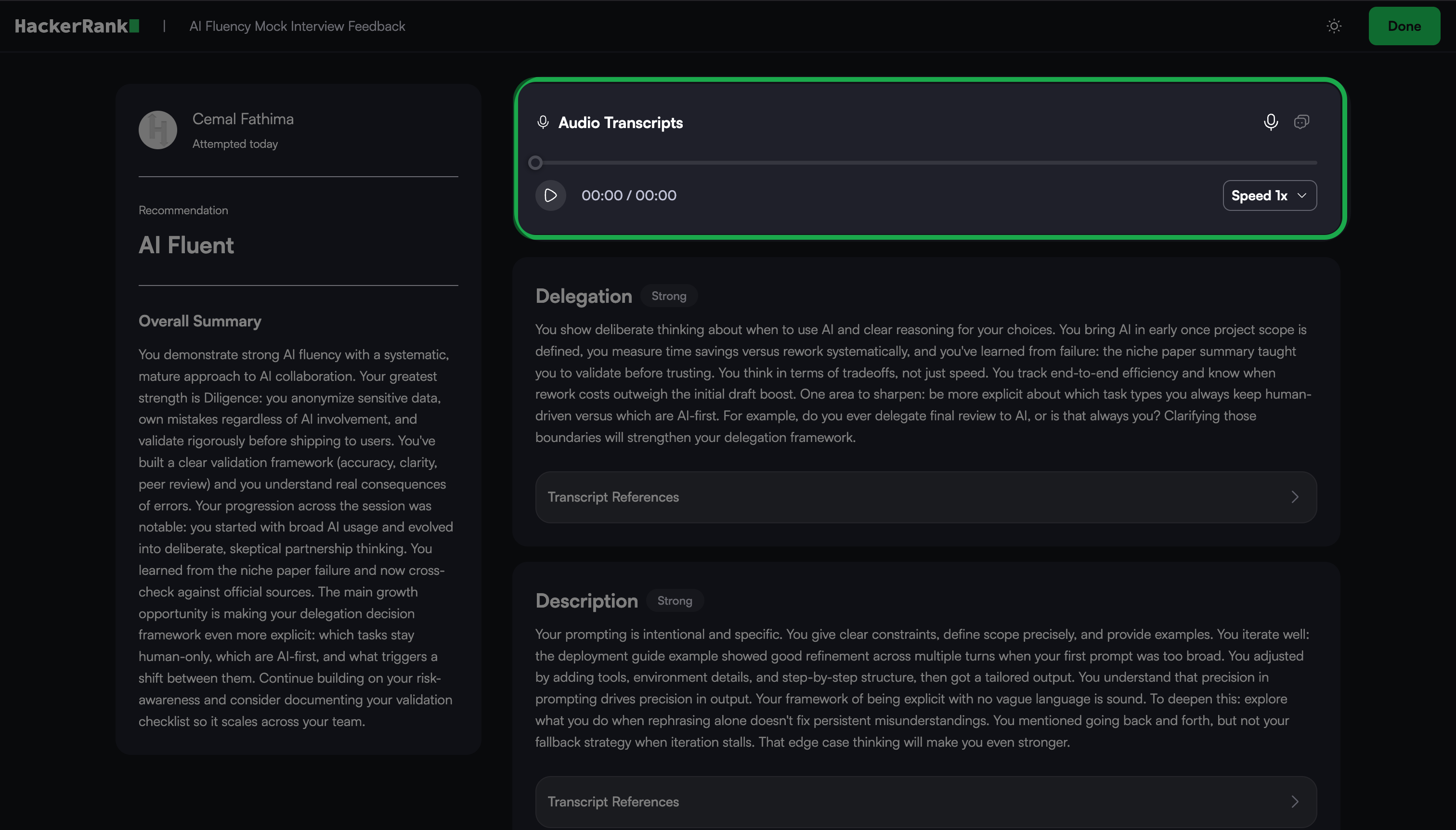Click the chevron arrow in Description references
Screen dimensions: 1456x830
pyautogui.click(x=1295, y=802)
